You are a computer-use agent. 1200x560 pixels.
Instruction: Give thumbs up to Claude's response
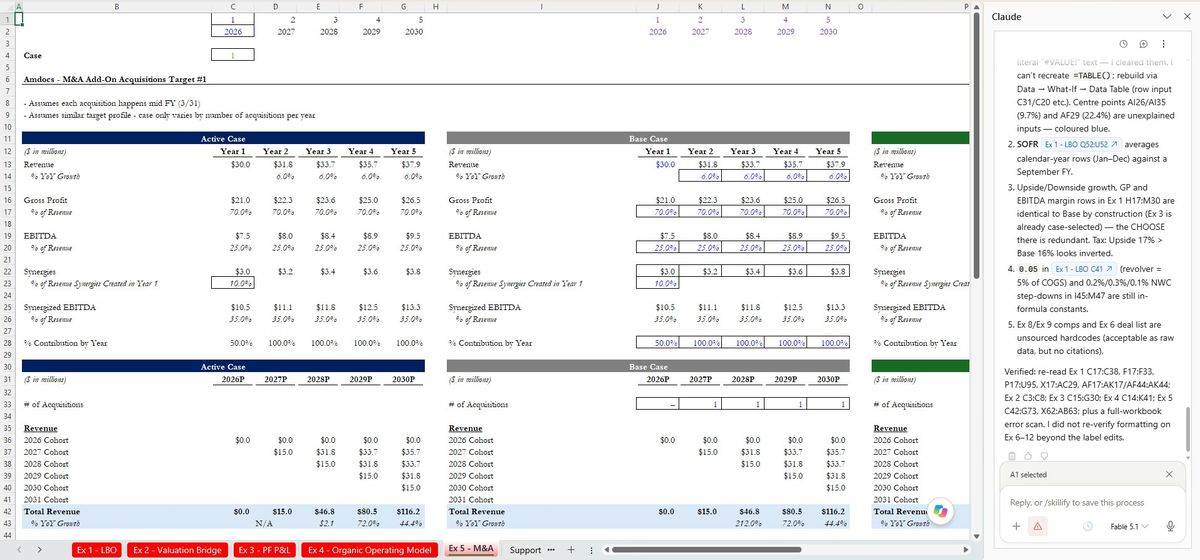click(1028, 455)
